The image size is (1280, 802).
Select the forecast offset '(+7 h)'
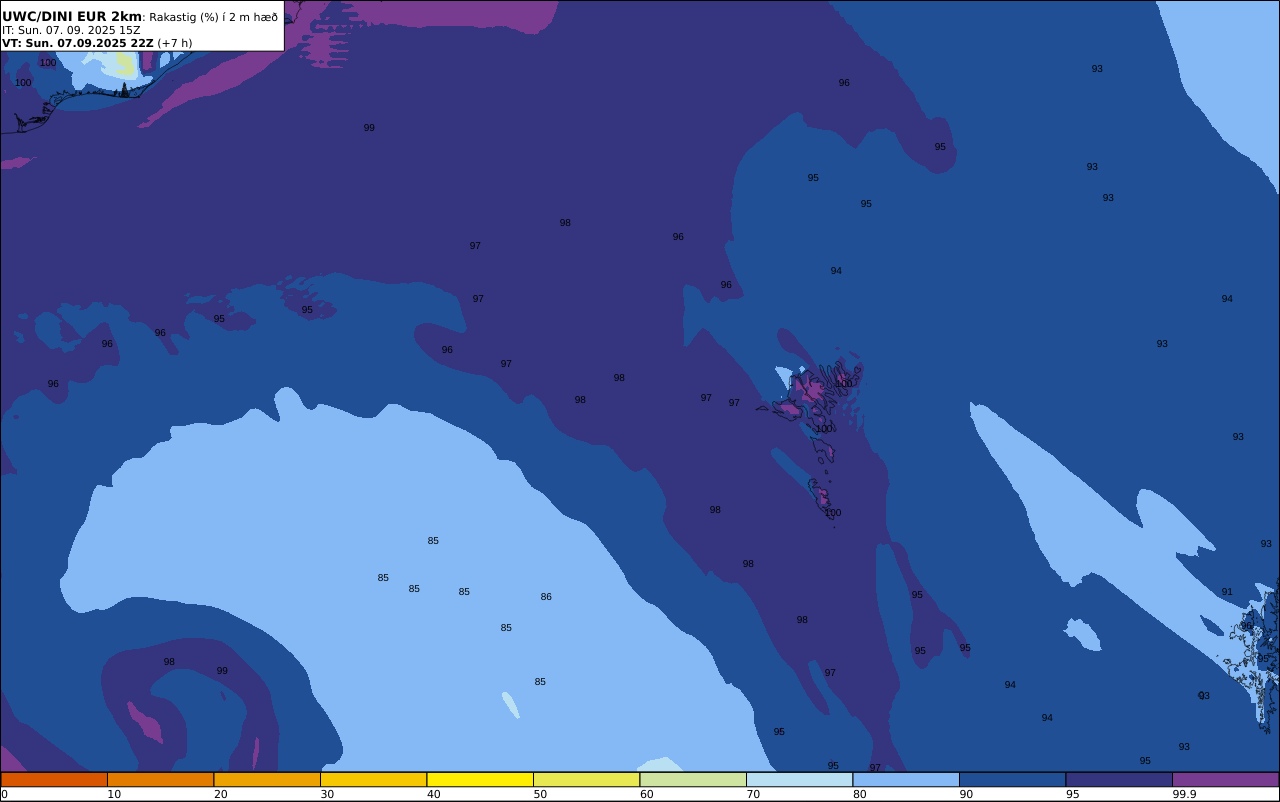click(x=175, y=43)
